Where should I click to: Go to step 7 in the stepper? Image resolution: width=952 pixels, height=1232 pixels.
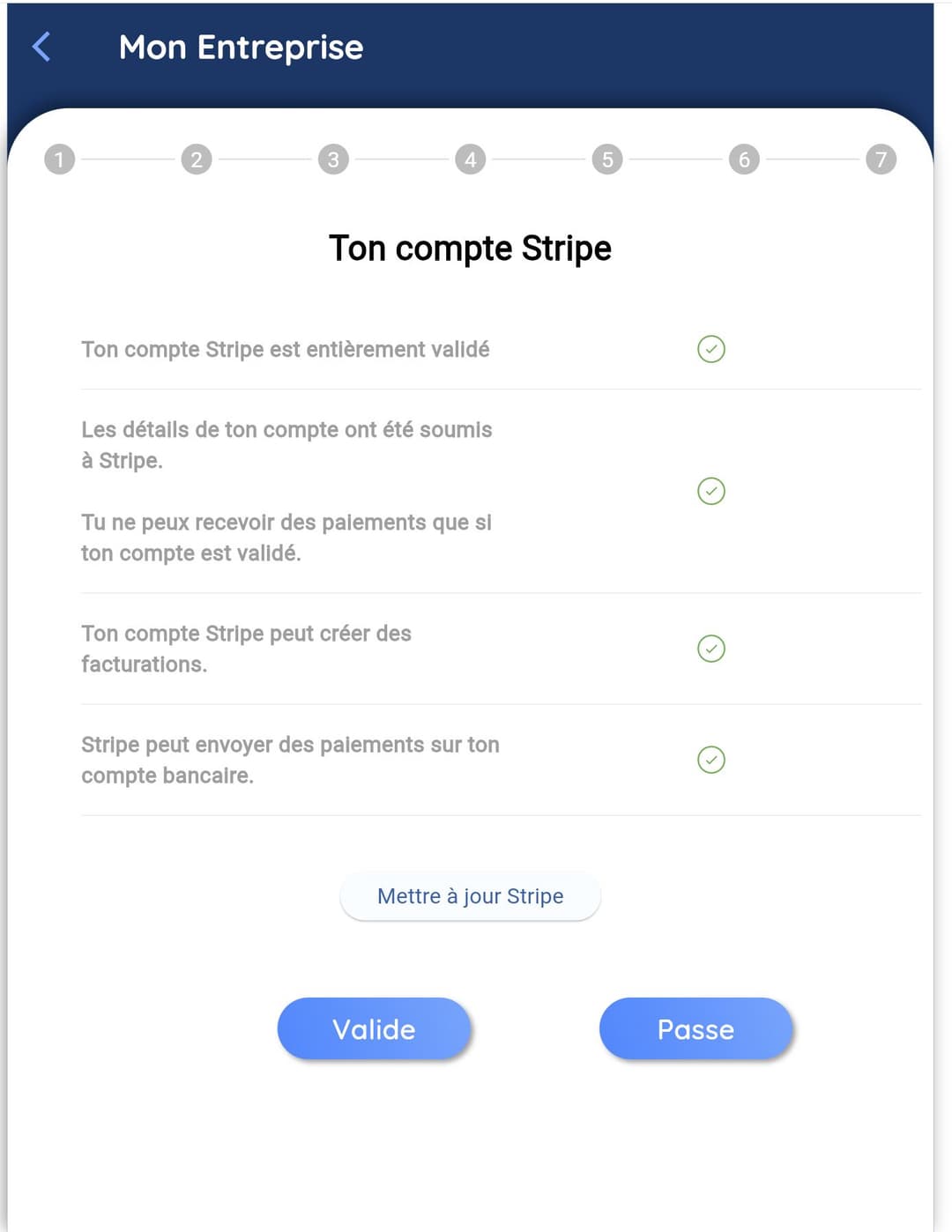point(881,160)
